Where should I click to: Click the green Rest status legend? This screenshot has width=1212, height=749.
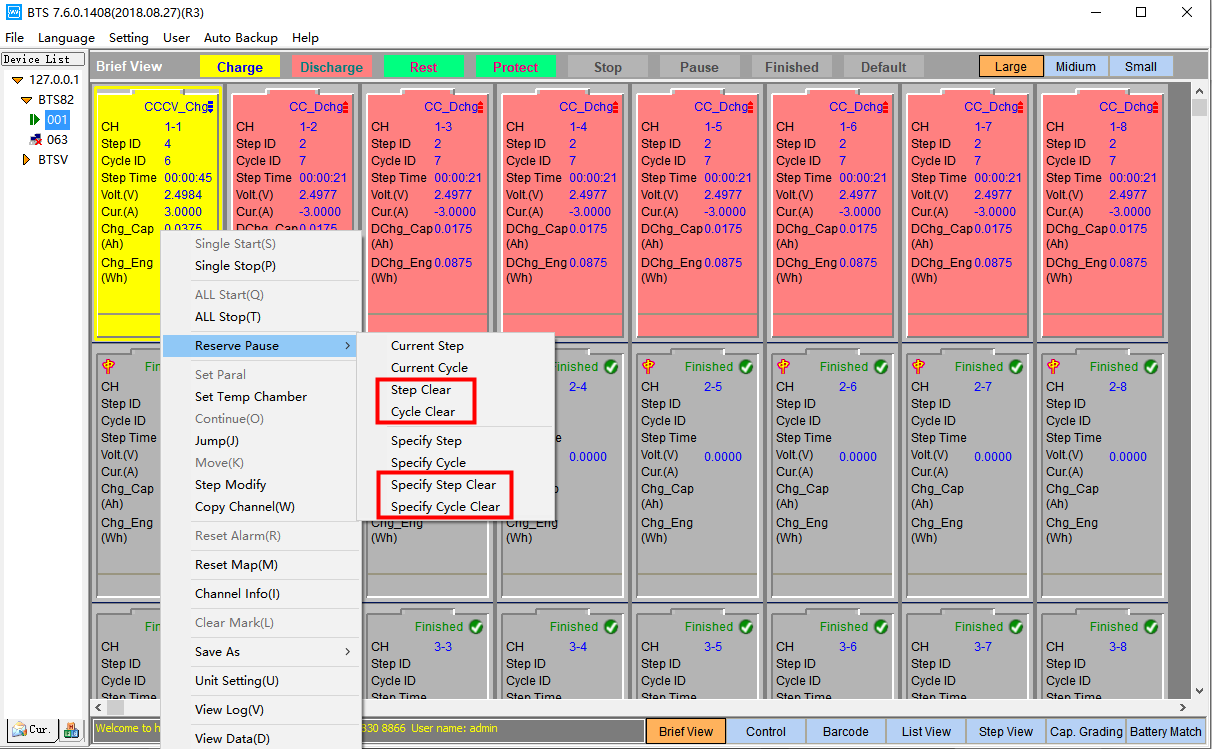coord(424,67)
